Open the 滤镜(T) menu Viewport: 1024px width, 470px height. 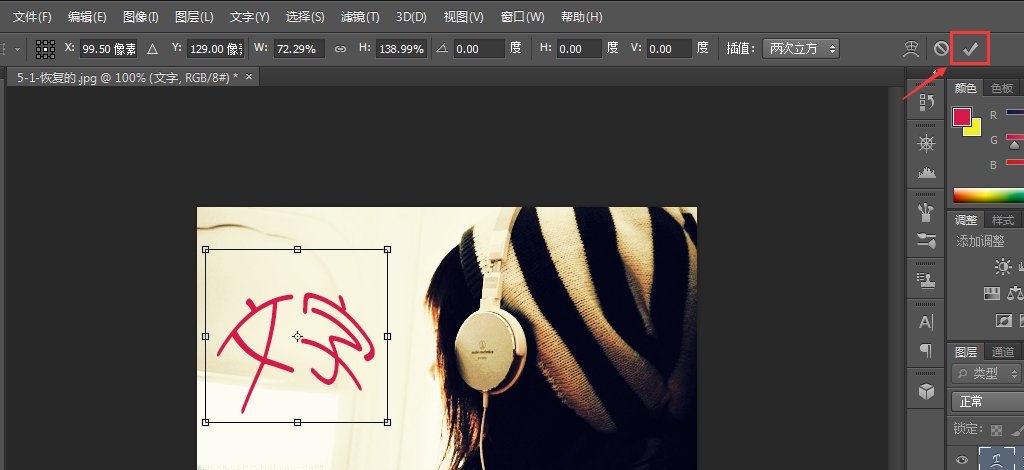coord(360,17)
